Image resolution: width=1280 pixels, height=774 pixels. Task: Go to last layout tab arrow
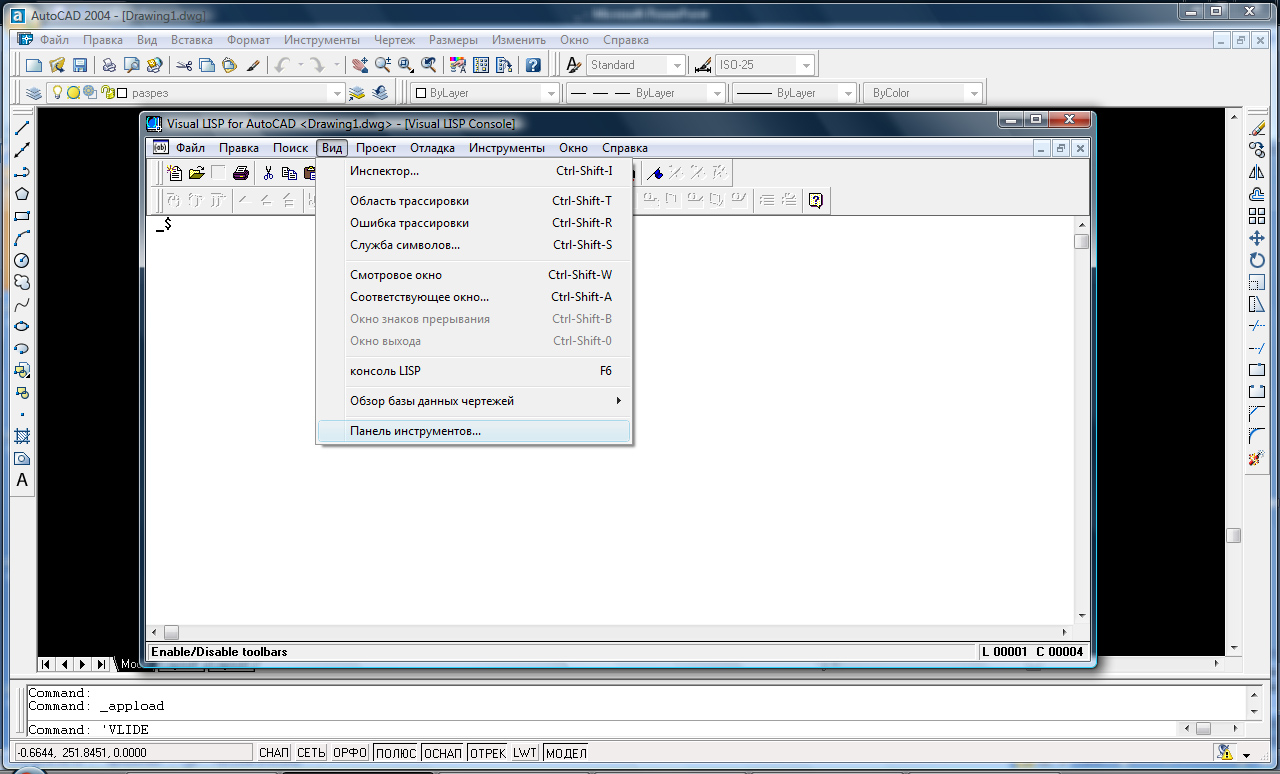click(101, 664)
